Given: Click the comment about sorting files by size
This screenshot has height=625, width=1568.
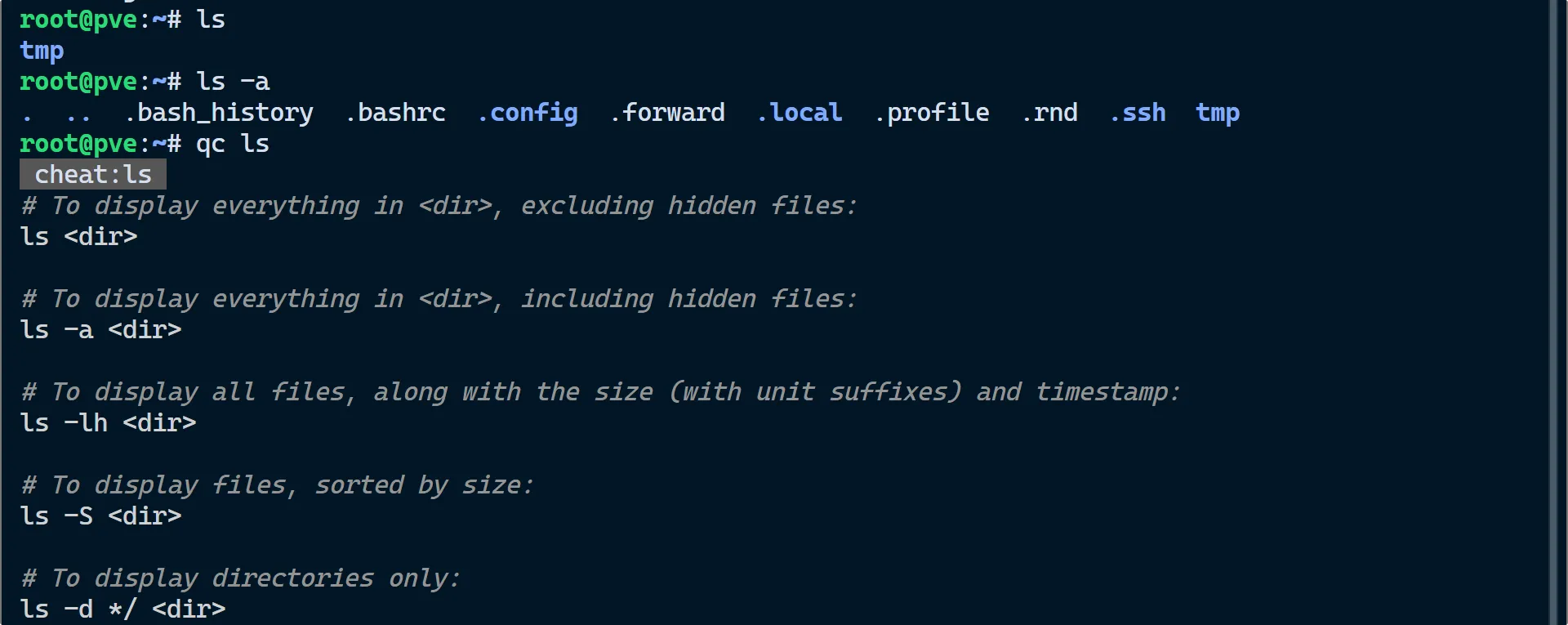Looking at the screenshot, I should pos(278,485).
